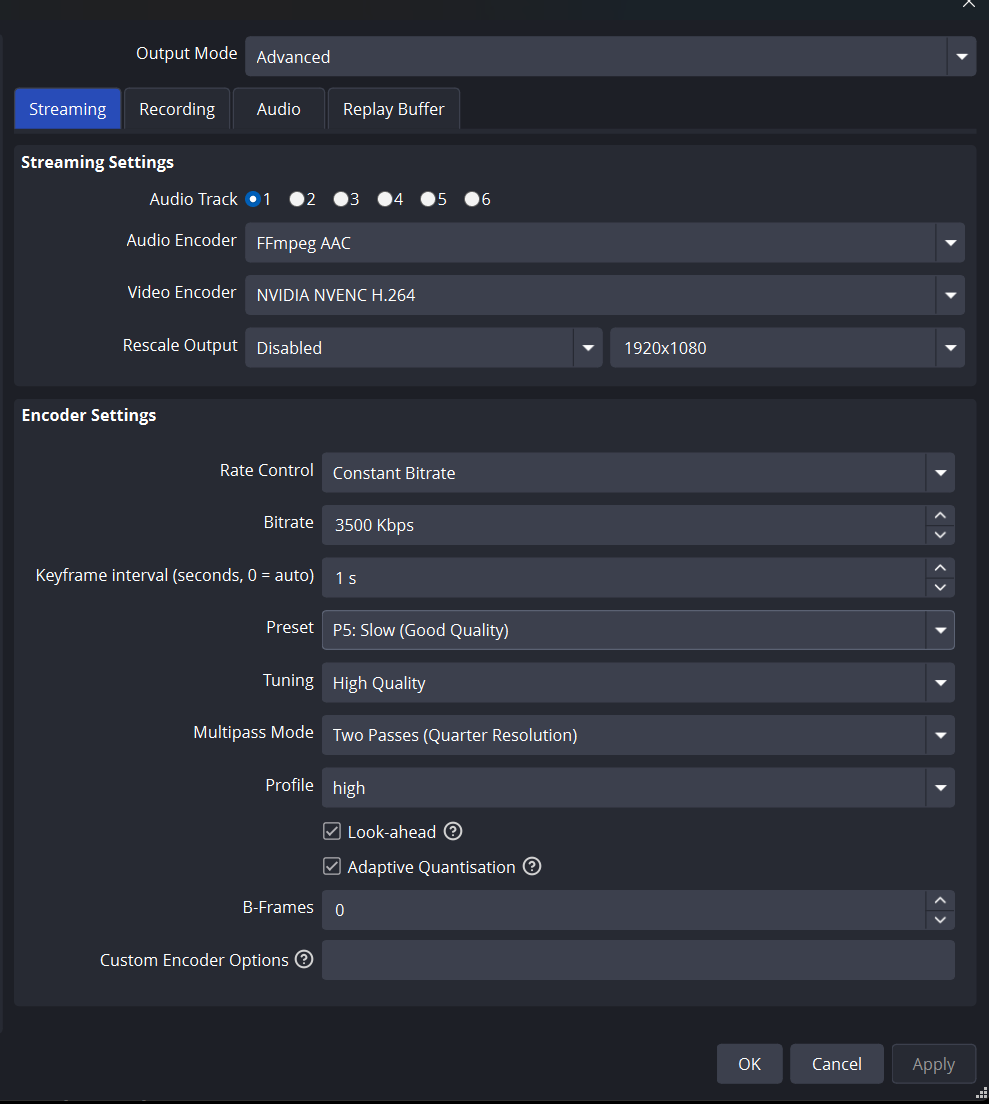Open Rescale Output Disabled dropdown
This screenshot has height=1104, width=989.
[424, 348]
